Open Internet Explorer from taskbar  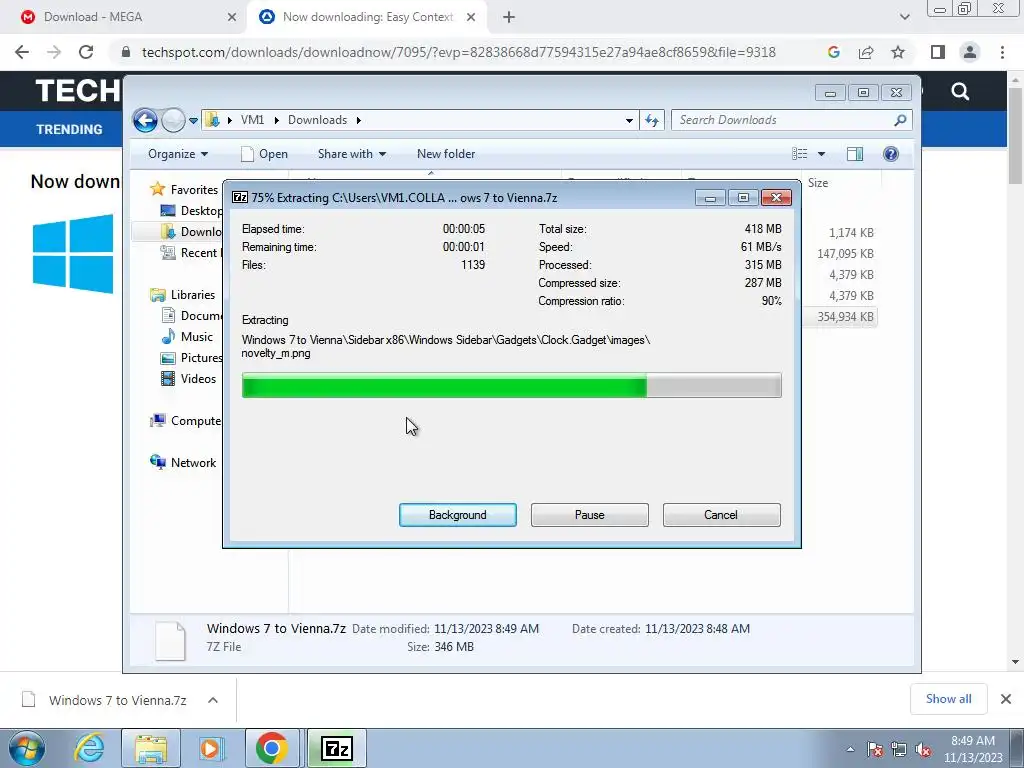coord(89,748)
